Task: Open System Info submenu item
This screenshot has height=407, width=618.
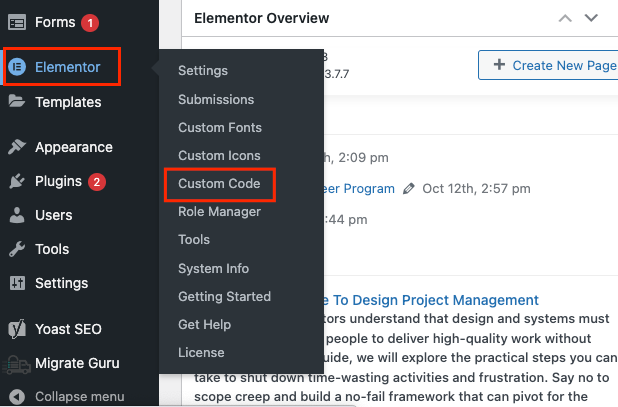Action: [x=213, y=268]
